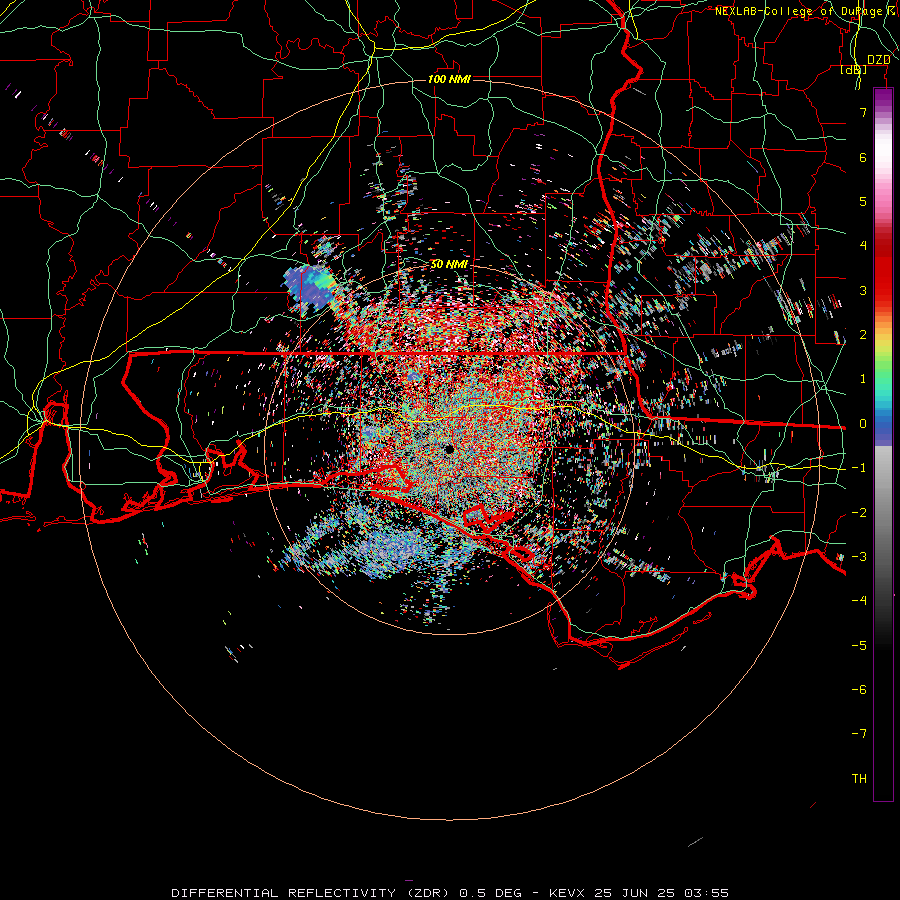
Task: Select the "0.5 DEG" elevation text in the caption
Action: tap(491, 893)
